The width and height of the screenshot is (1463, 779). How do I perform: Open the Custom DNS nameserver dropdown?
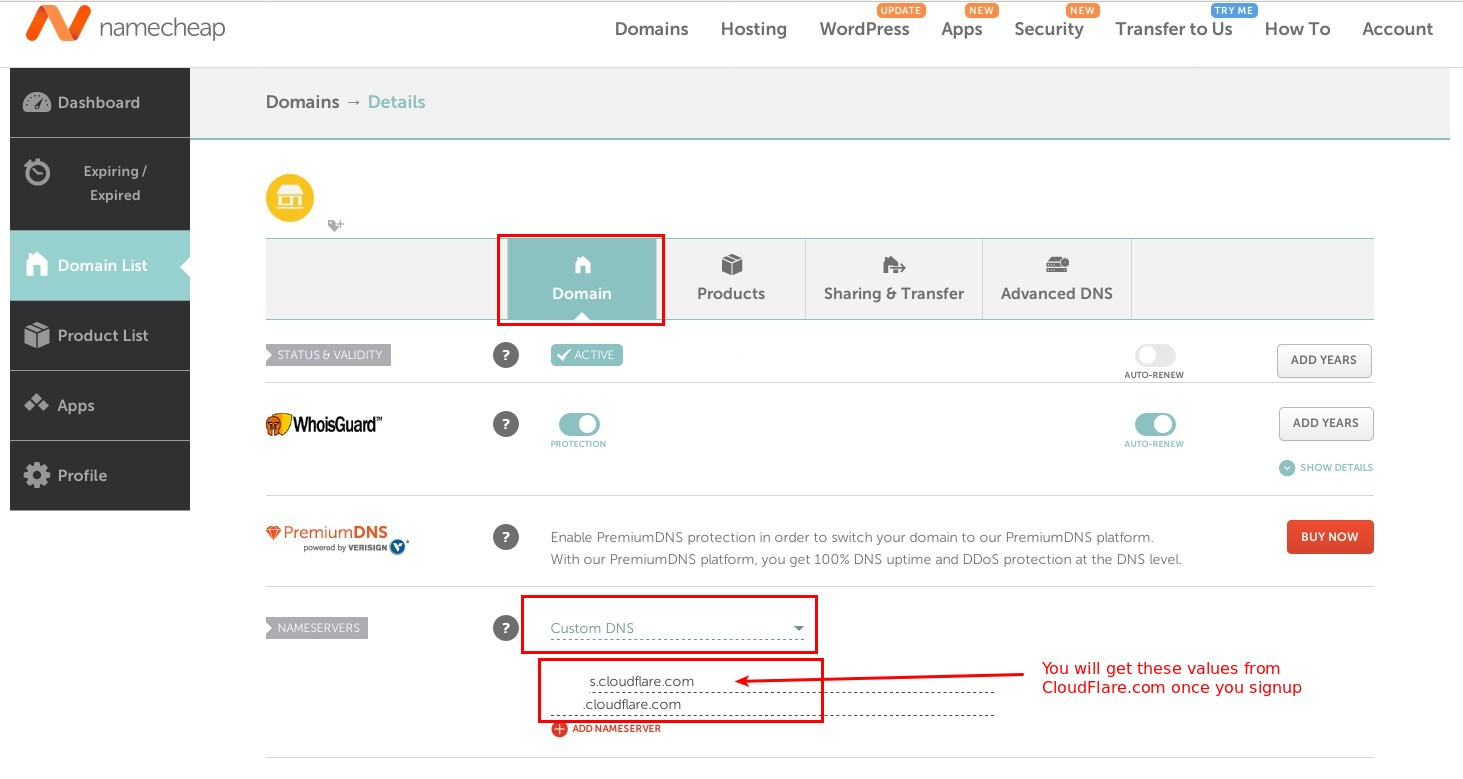point(677,628)
